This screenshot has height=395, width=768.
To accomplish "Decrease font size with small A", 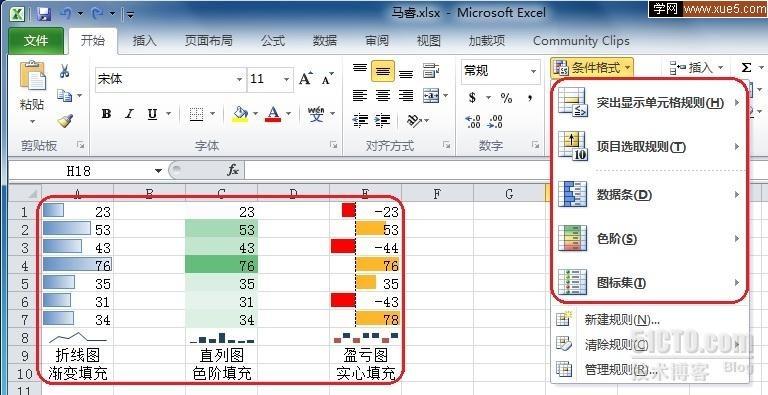I will tap(327, 78).
